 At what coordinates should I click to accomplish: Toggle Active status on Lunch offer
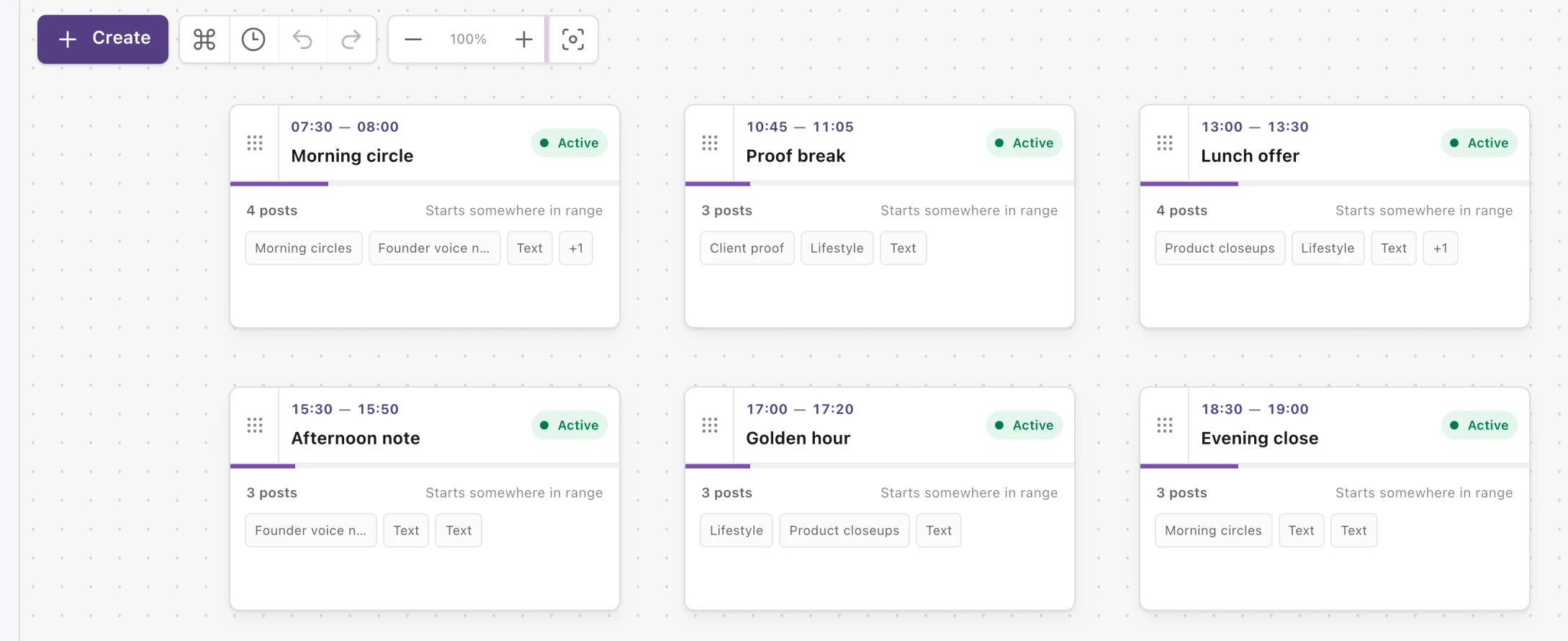1479,143
